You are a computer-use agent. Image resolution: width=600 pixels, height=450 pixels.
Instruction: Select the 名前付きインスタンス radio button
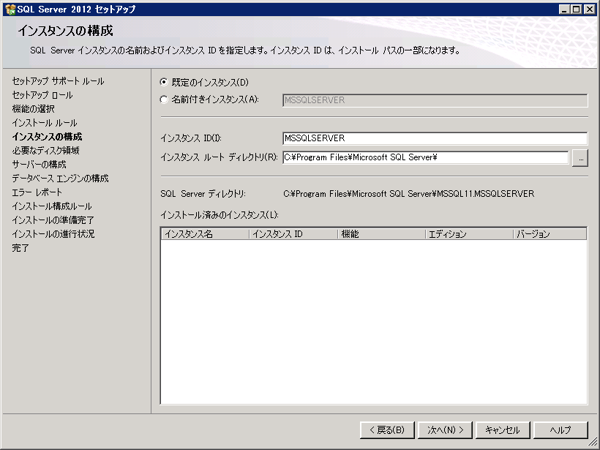164,99
